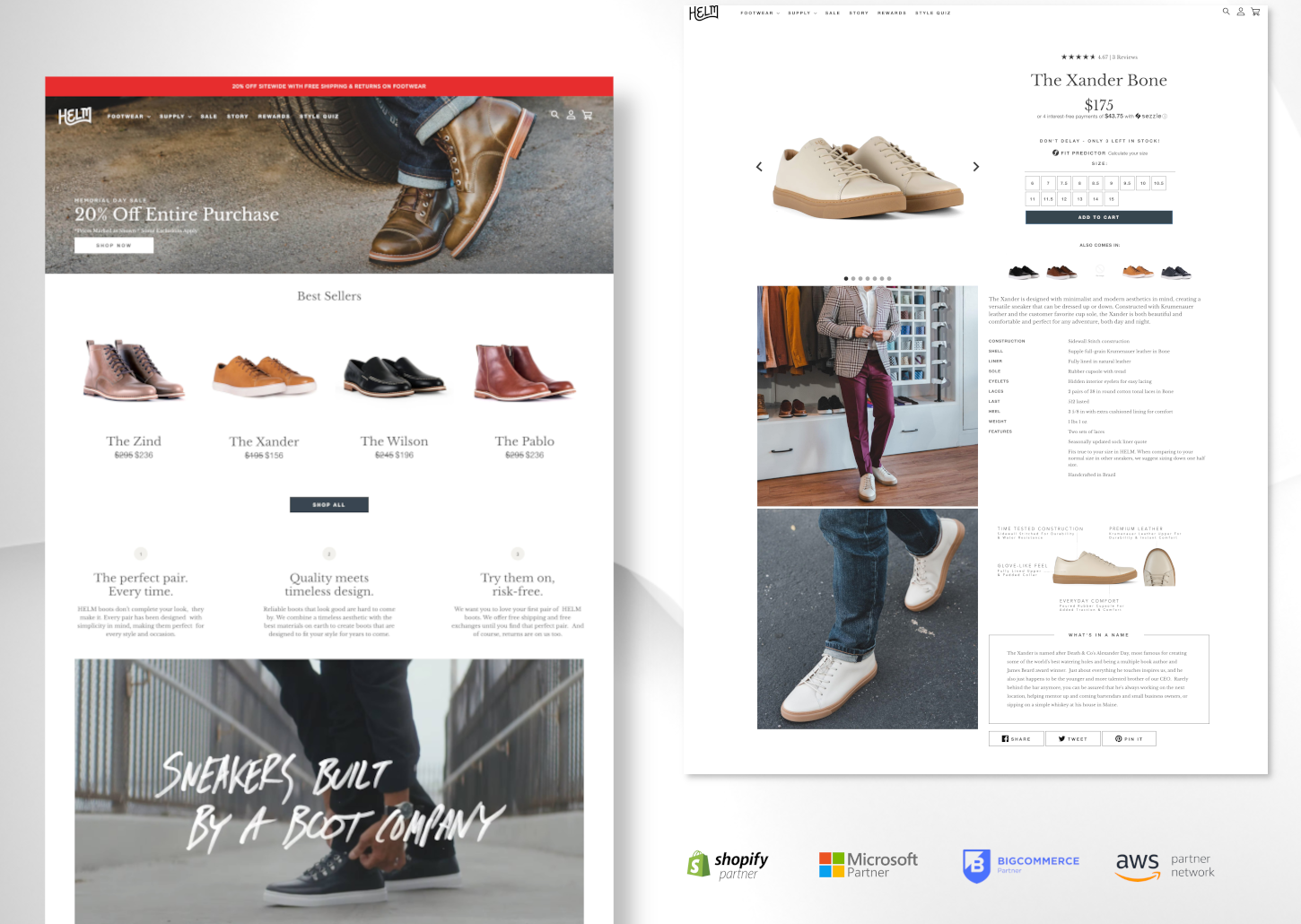
Task: Click Shop Now button on hero banner
Action: click(114, 245)
